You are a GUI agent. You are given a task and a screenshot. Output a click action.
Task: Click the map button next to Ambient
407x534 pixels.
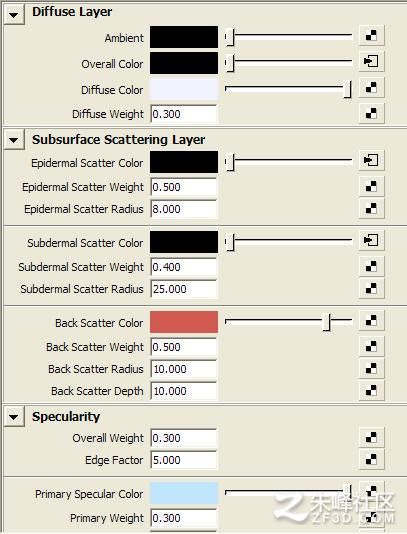(x=371, y=35)
